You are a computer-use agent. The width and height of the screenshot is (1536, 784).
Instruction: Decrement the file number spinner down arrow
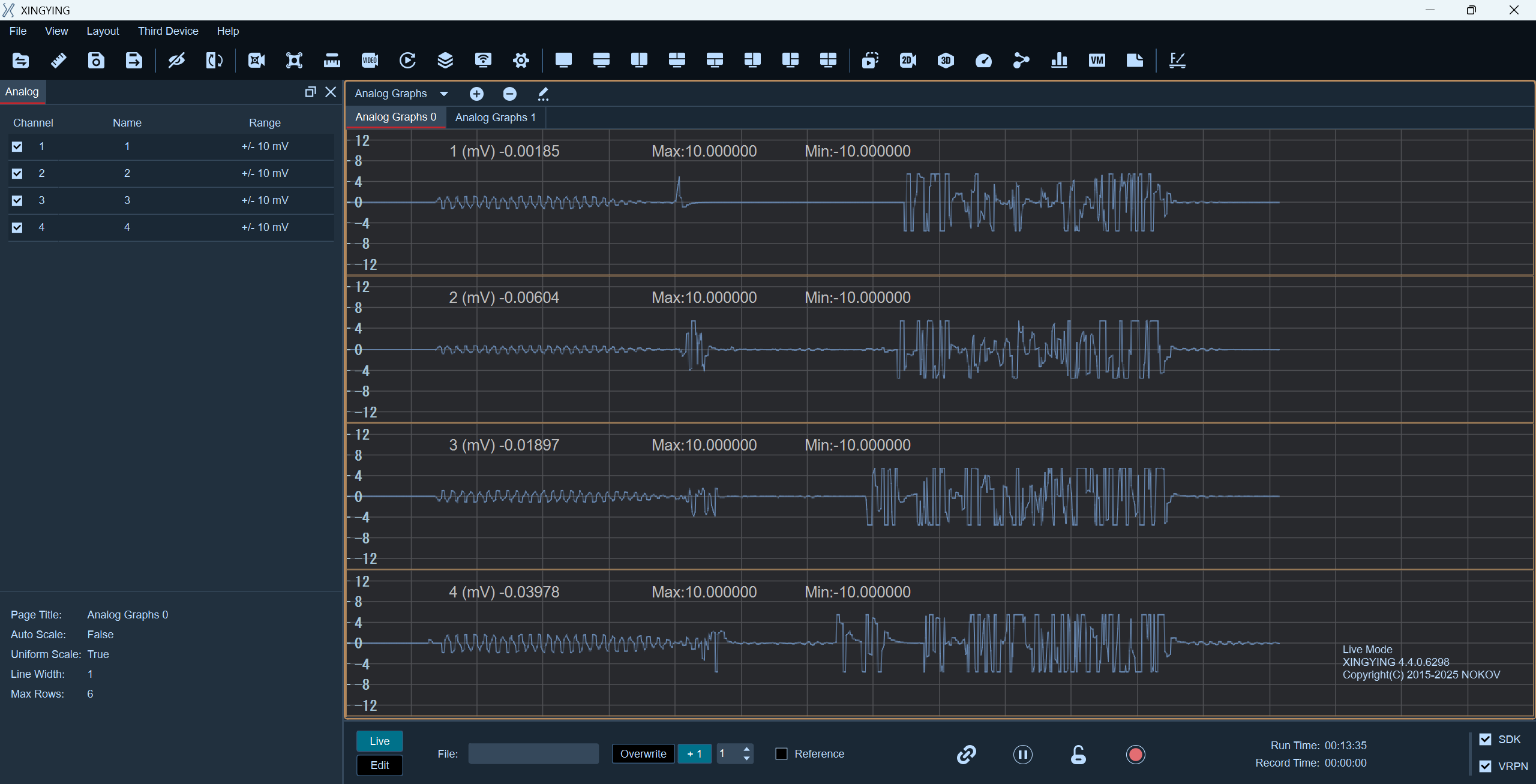click(x=746, y=759)
